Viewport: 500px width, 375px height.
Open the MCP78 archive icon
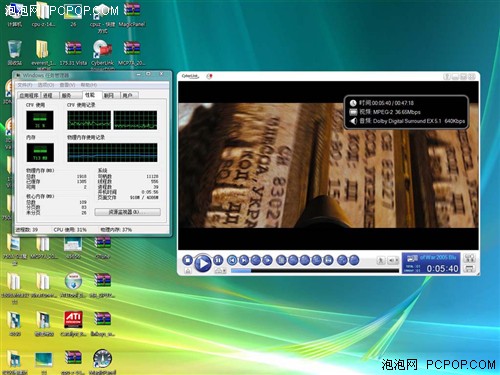(132, 53)
